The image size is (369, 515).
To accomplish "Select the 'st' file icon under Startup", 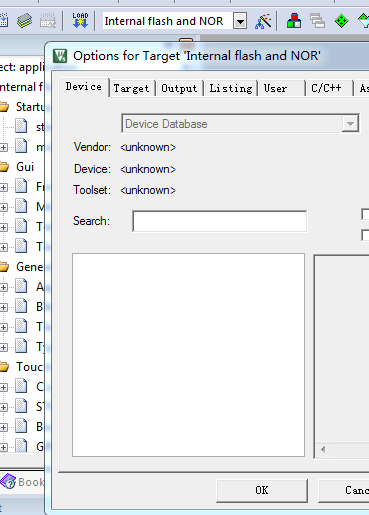I will point(21,127).
